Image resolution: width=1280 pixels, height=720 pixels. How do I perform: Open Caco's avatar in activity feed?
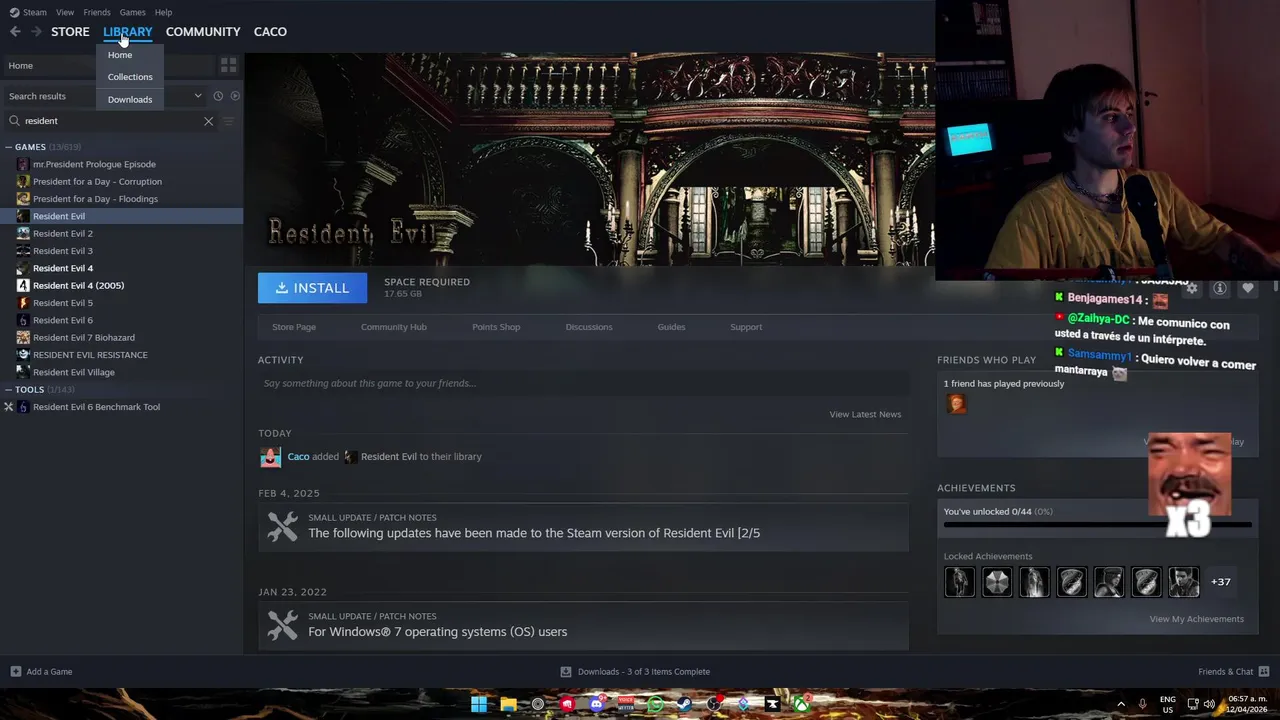tap(270, 457)
